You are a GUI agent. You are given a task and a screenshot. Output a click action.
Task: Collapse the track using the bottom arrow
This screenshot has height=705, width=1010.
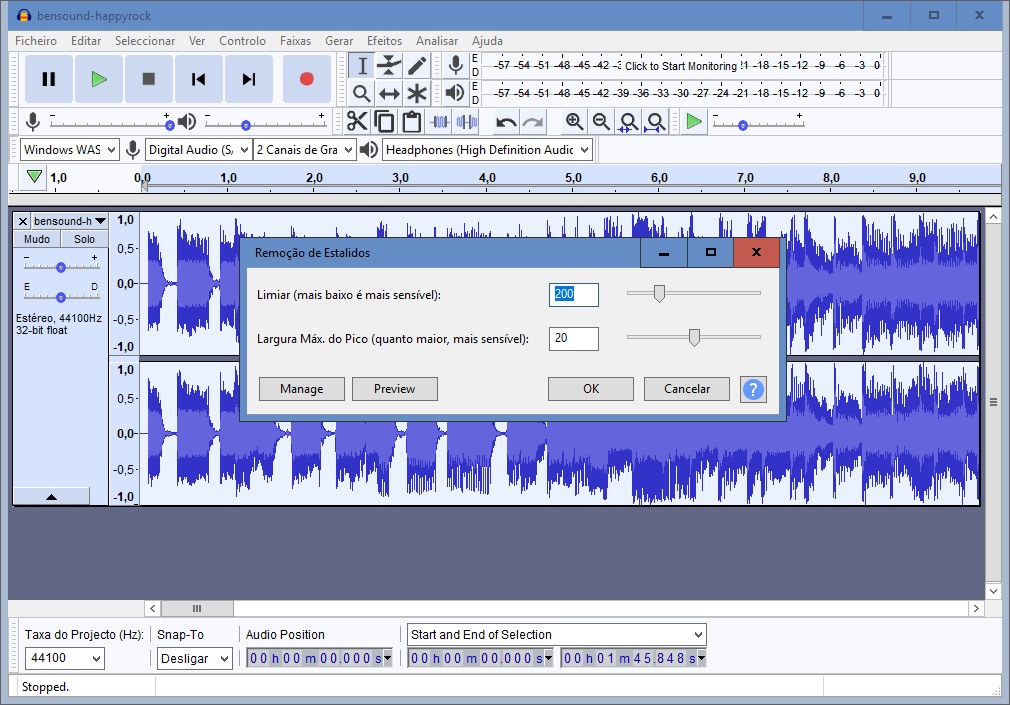point(52,497)
